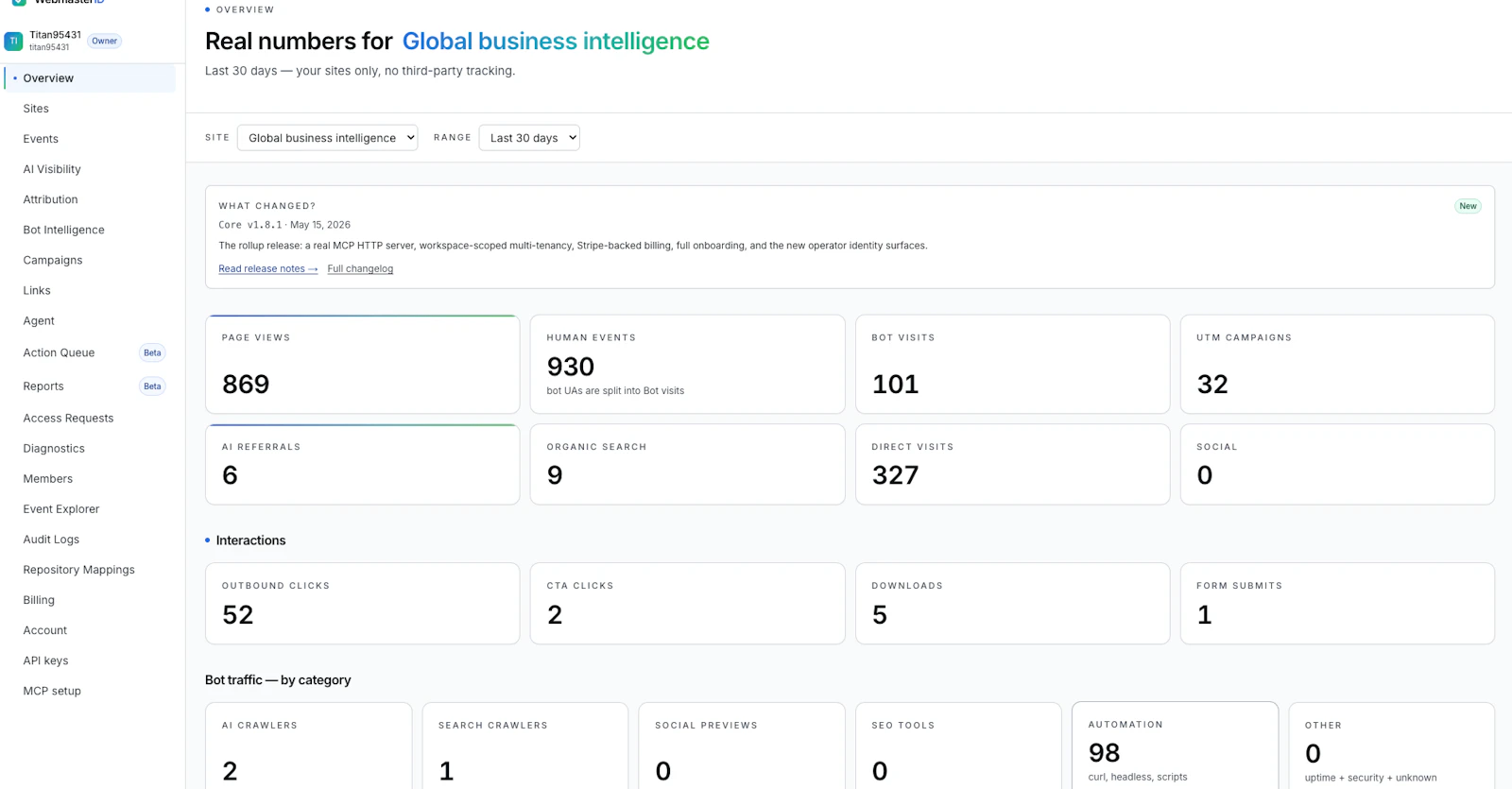1512x789 pixels.
Task: Click the Read release notes link
Action: (268, 268)
